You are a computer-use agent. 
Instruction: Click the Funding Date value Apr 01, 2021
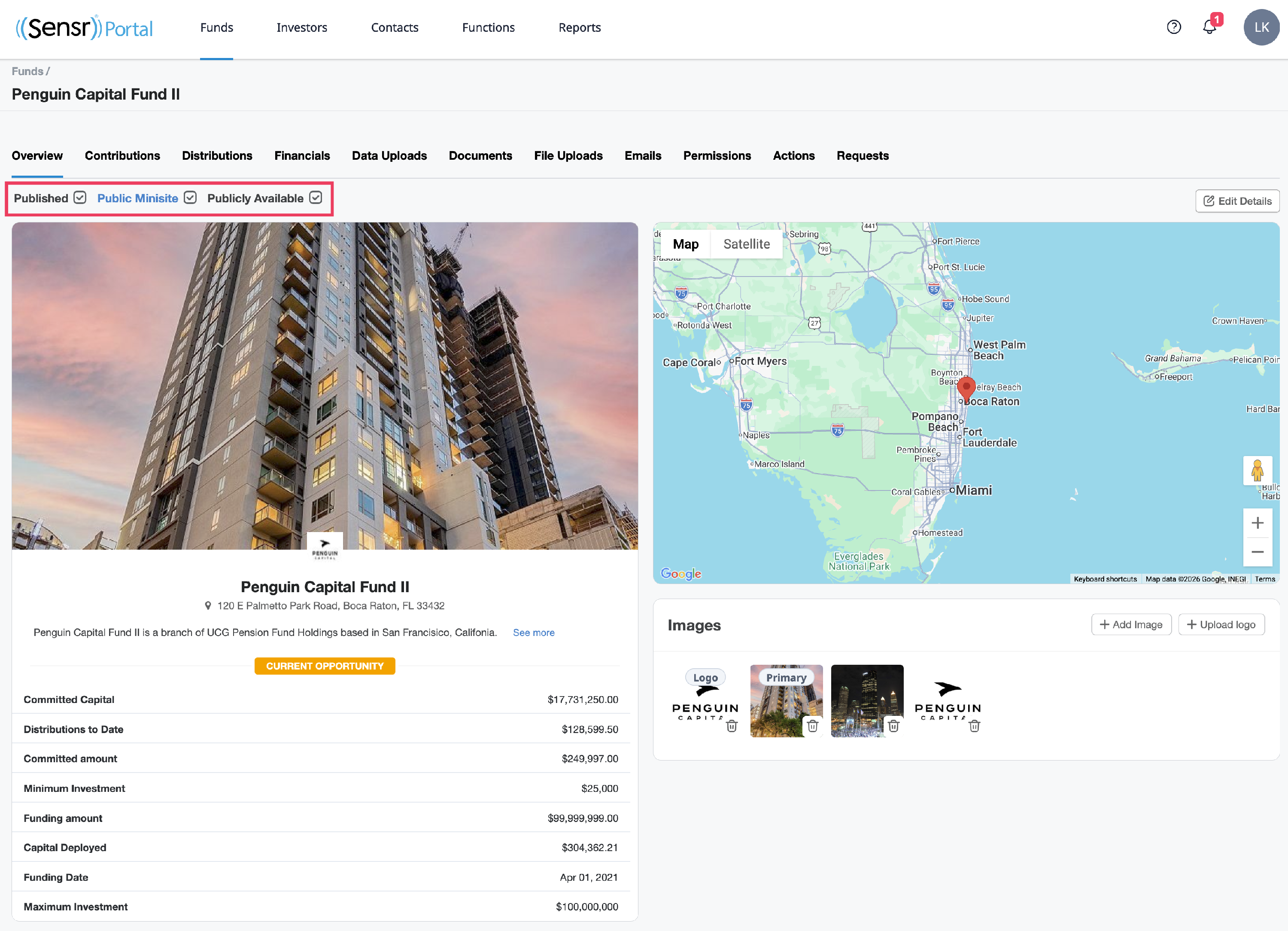[x=588, y=878]
